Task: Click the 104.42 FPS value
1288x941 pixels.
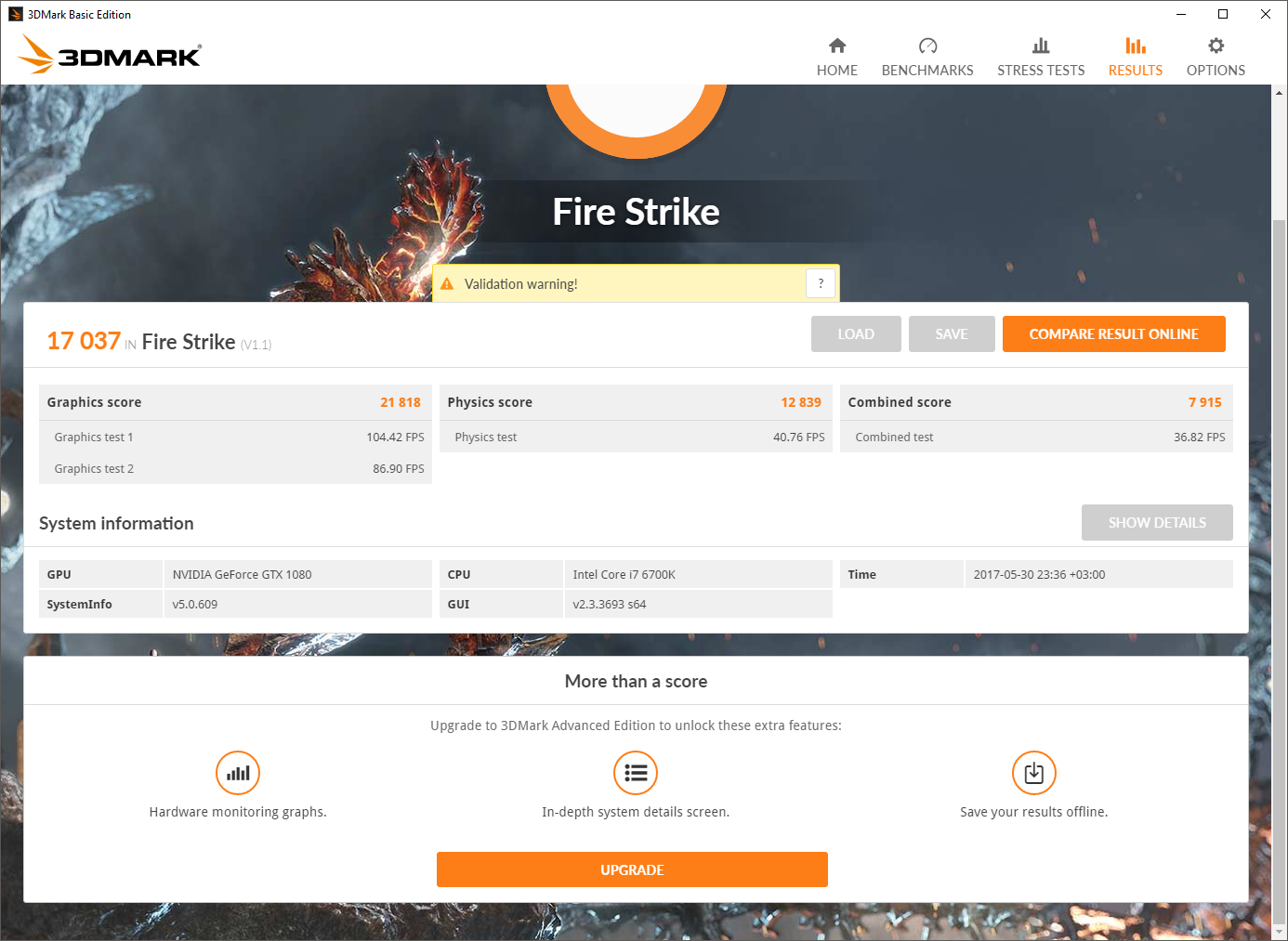Action: [395, 438]
